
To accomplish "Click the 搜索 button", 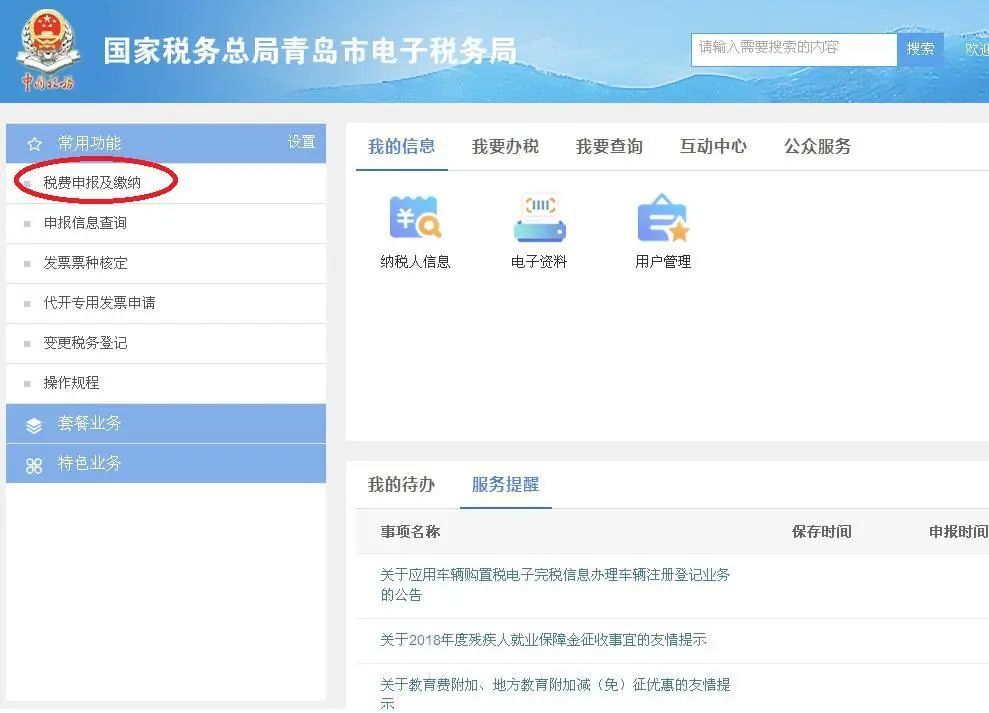I will [x=920, y=49].
